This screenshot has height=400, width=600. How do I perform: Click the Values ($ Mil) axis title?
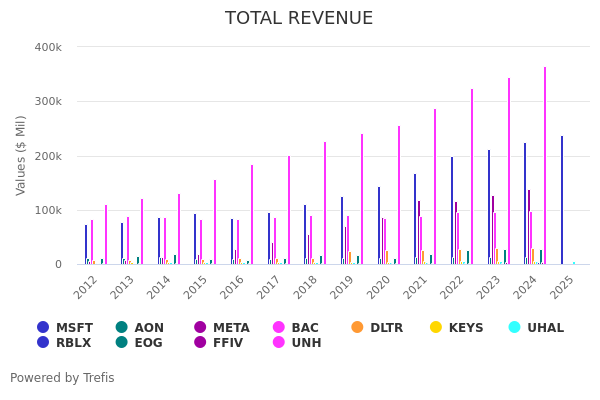pos(21,155)
